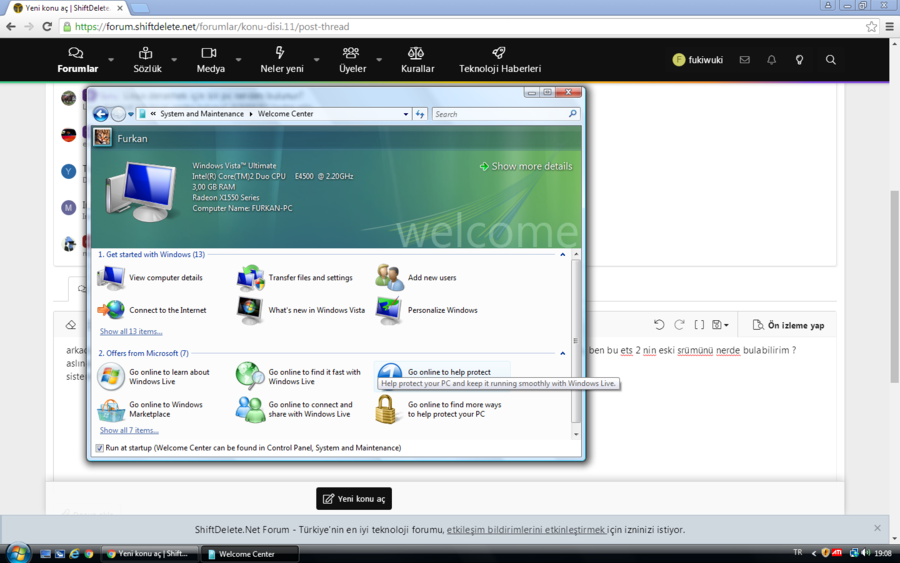This screenshot has width=900, height=563.
Task: Click Ön izleme yap preview button
Action: 788,325
